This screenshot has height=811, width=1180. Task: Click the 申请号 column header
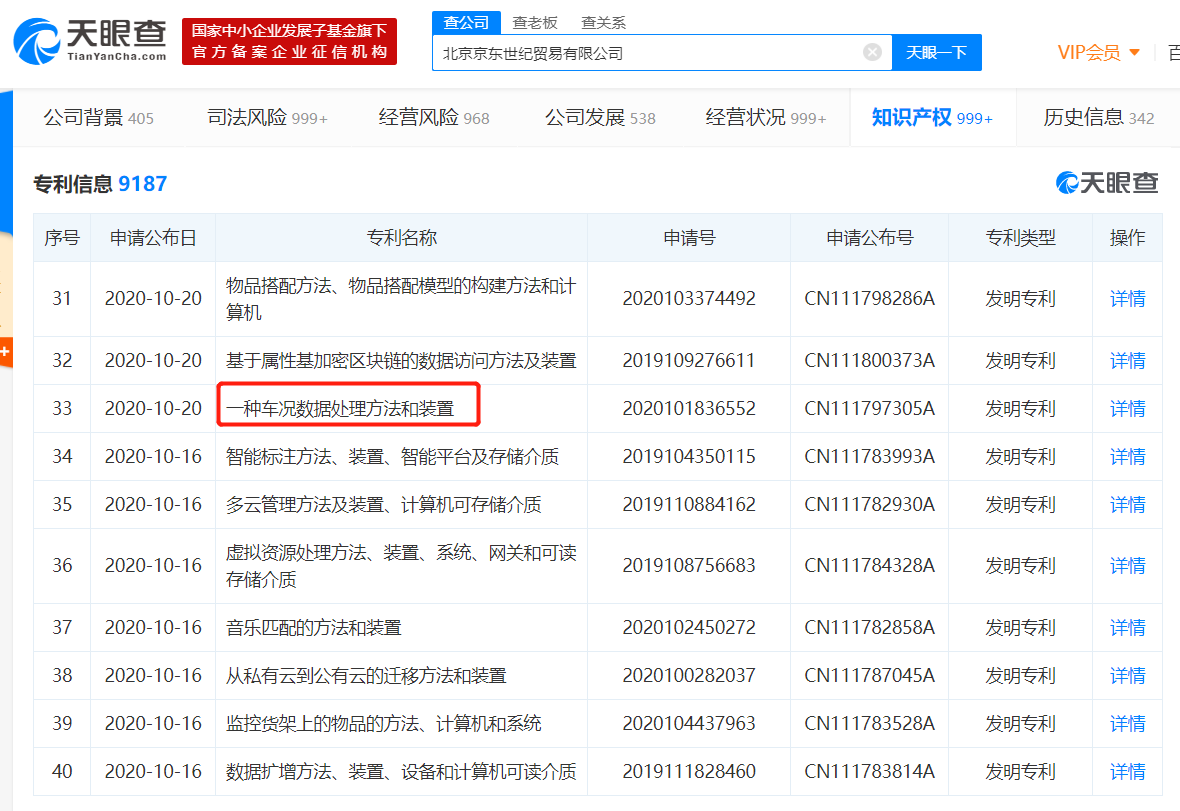click(689, 238)
